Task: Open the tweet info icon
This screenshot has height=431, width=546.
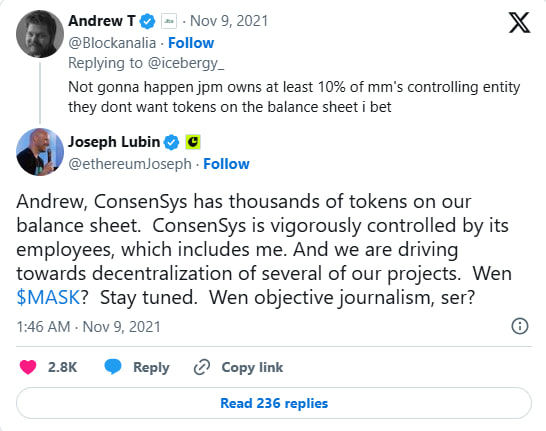Action: 520,326
